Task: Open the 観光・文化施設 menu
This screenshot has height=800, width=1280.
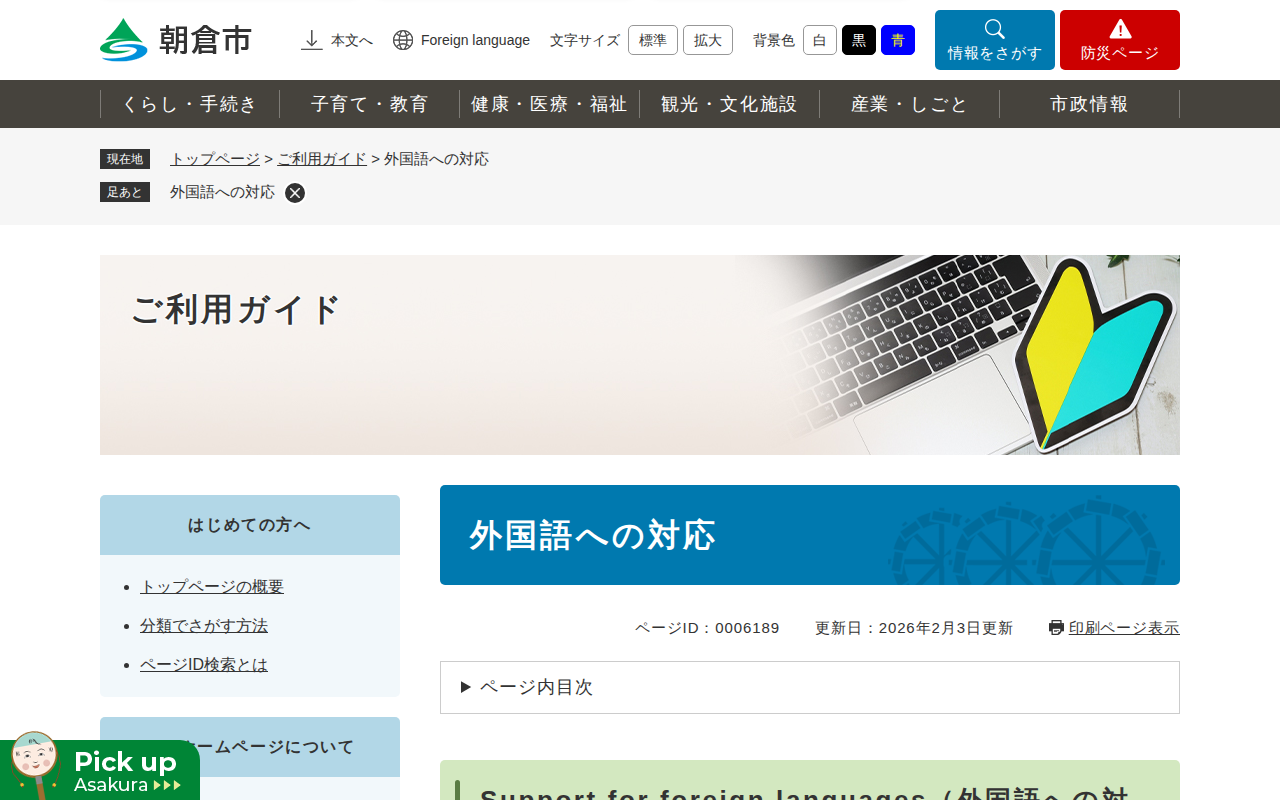Action: (x=730, y=104)
